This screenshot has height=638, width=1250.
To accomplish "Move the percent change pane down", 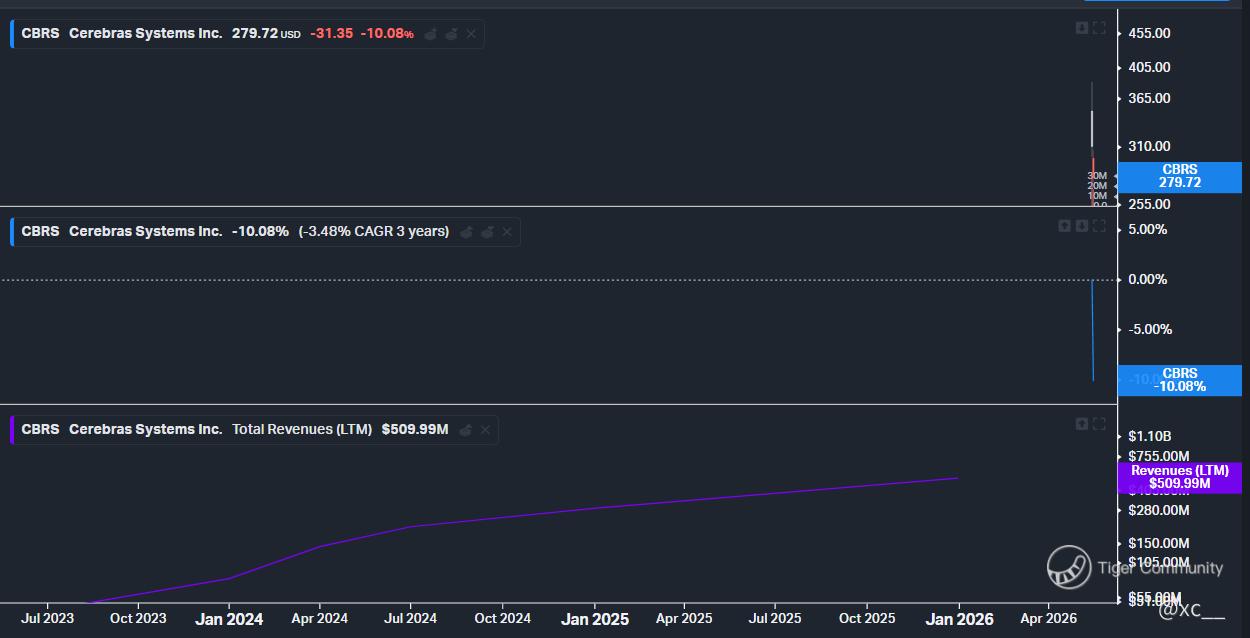I will point(1081,226).
